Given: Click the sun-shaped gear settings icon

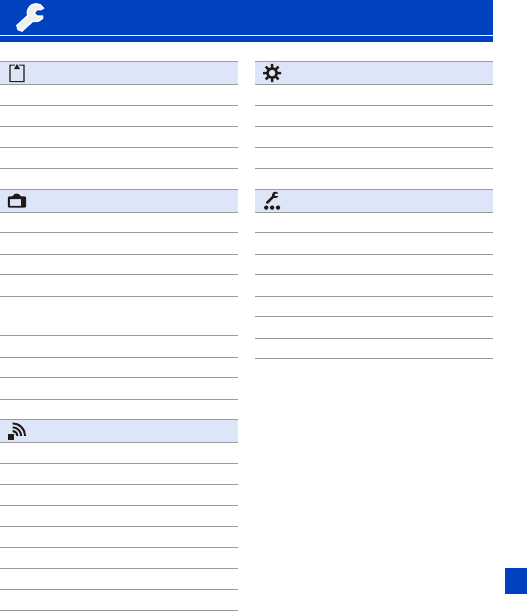Looking at the screenshot, I should (272, 73).
